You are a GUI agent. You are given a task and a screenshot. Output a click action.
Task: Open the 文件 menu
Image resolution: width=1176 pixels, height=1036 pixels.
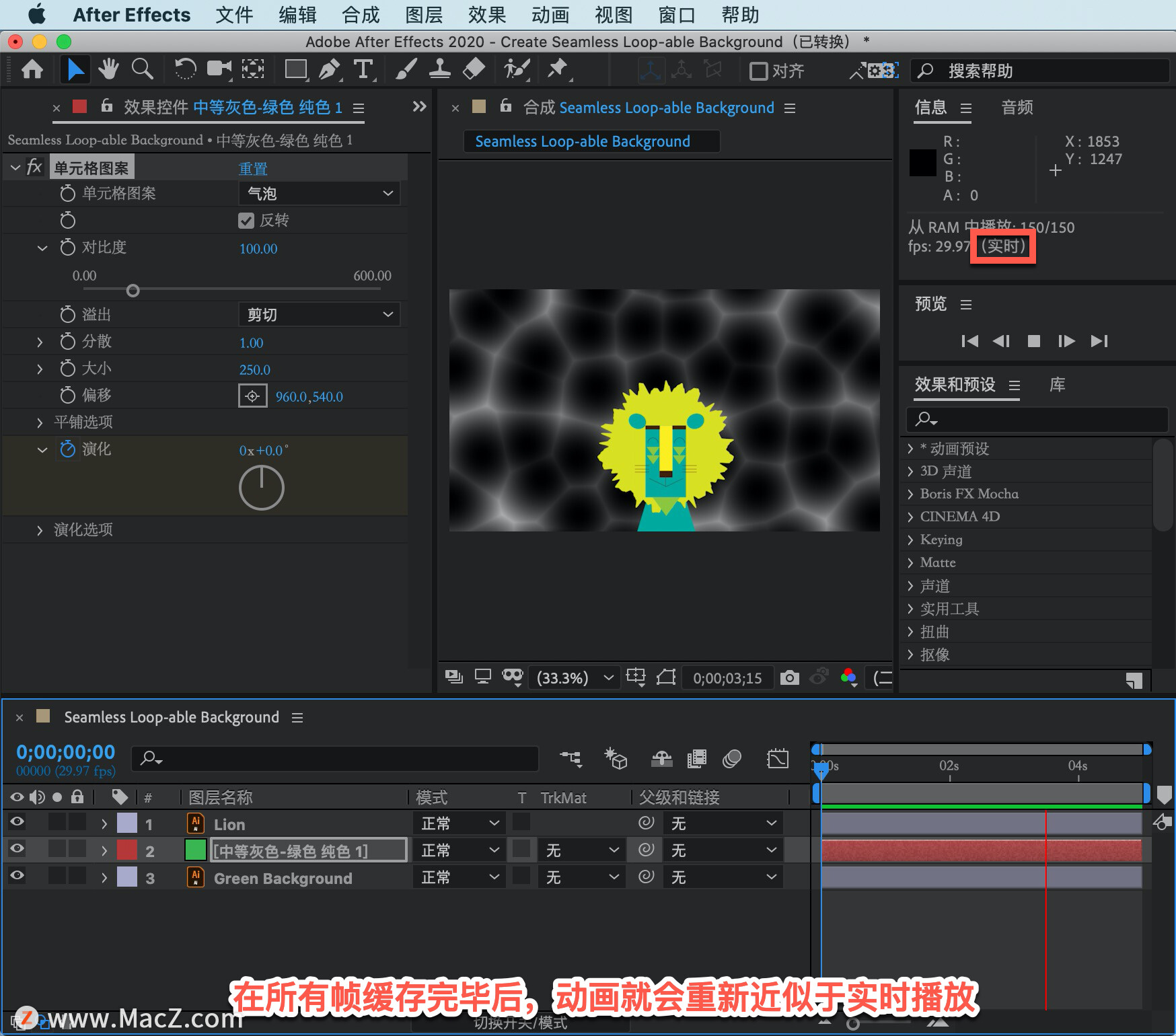coord(234,15)
